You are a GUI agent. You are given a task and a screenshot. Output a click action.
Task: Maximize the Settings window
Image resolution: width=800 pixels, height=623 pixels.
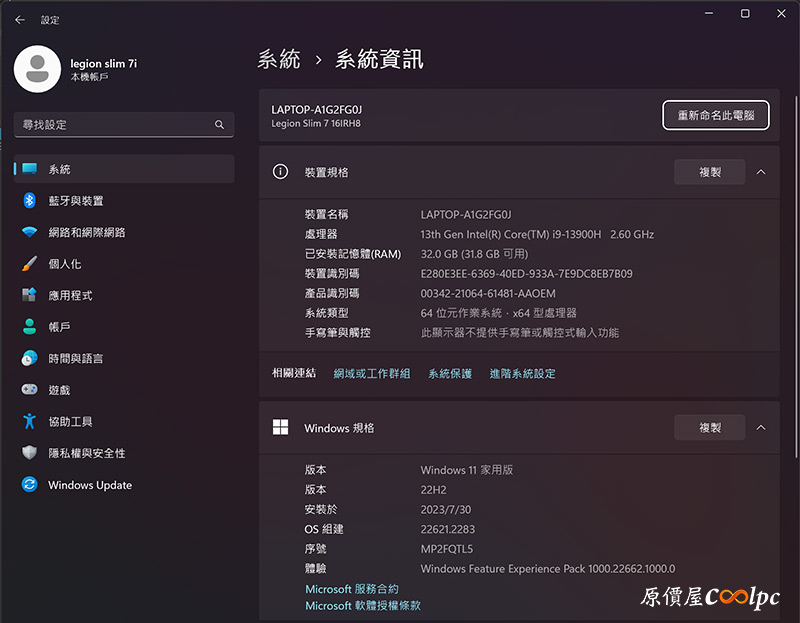click(745, 13)
